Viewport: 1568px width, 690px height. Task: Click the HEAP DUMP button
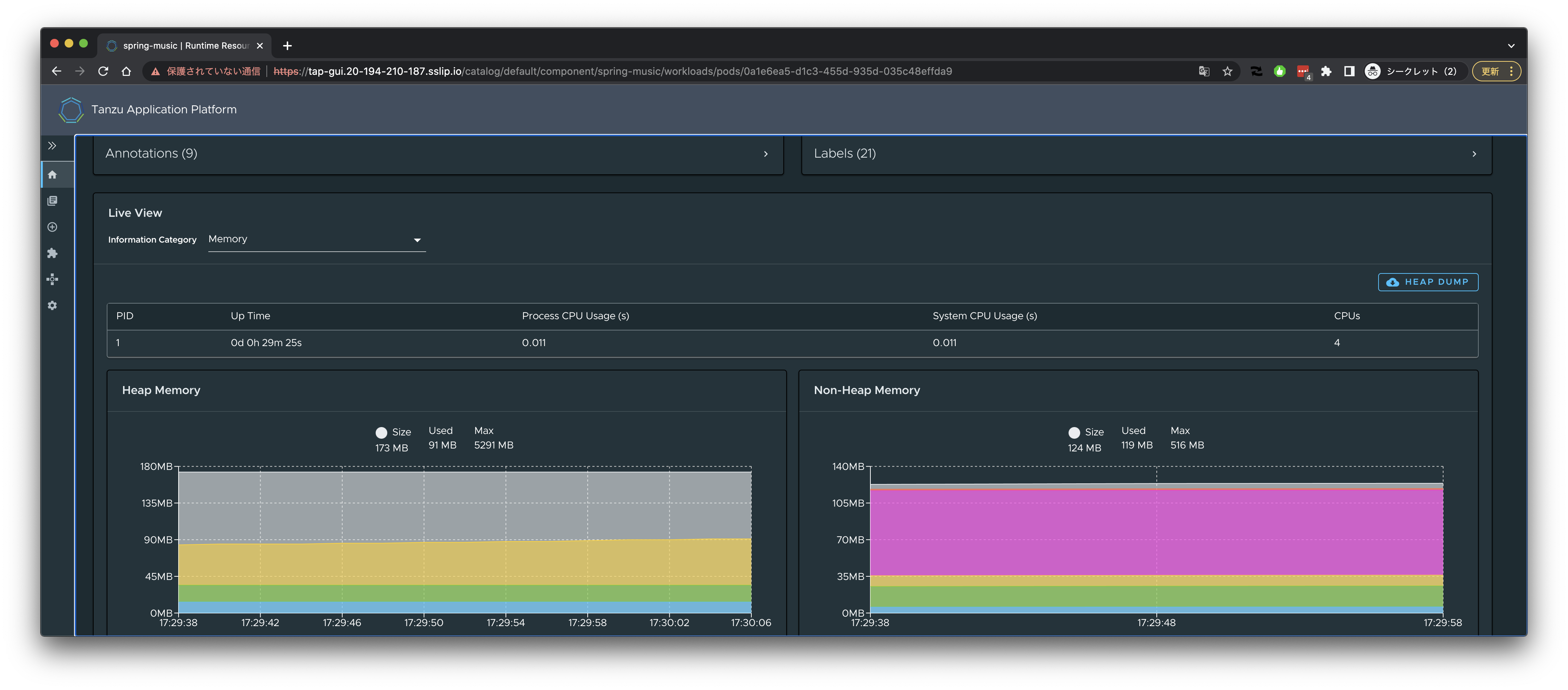[x=1428, y=282]
